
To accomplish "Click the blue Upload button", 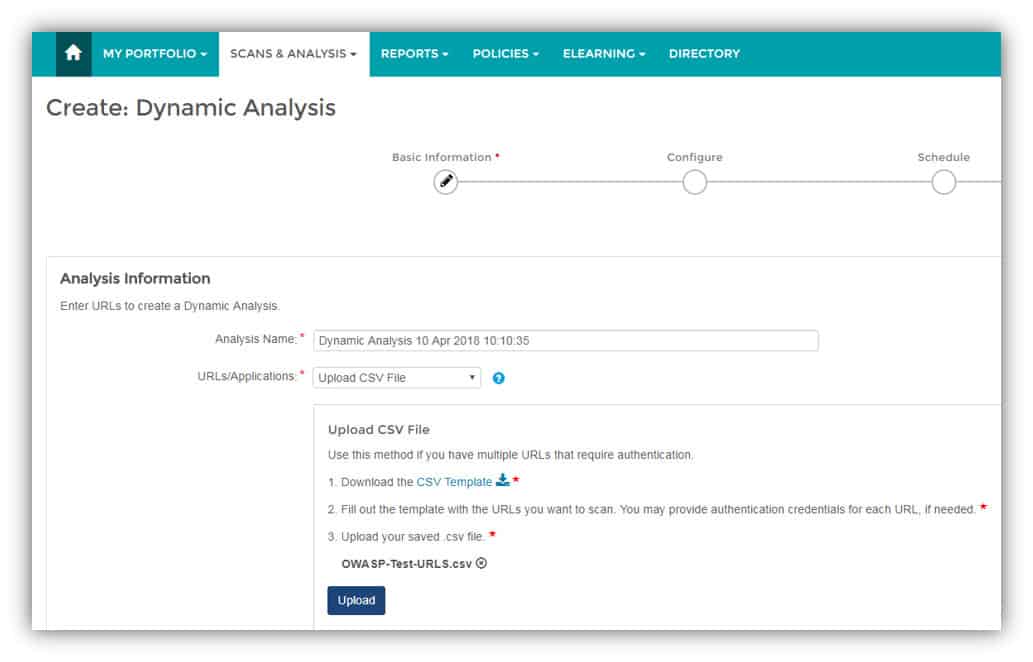I will pyautogui.click(x=356, y=600).
